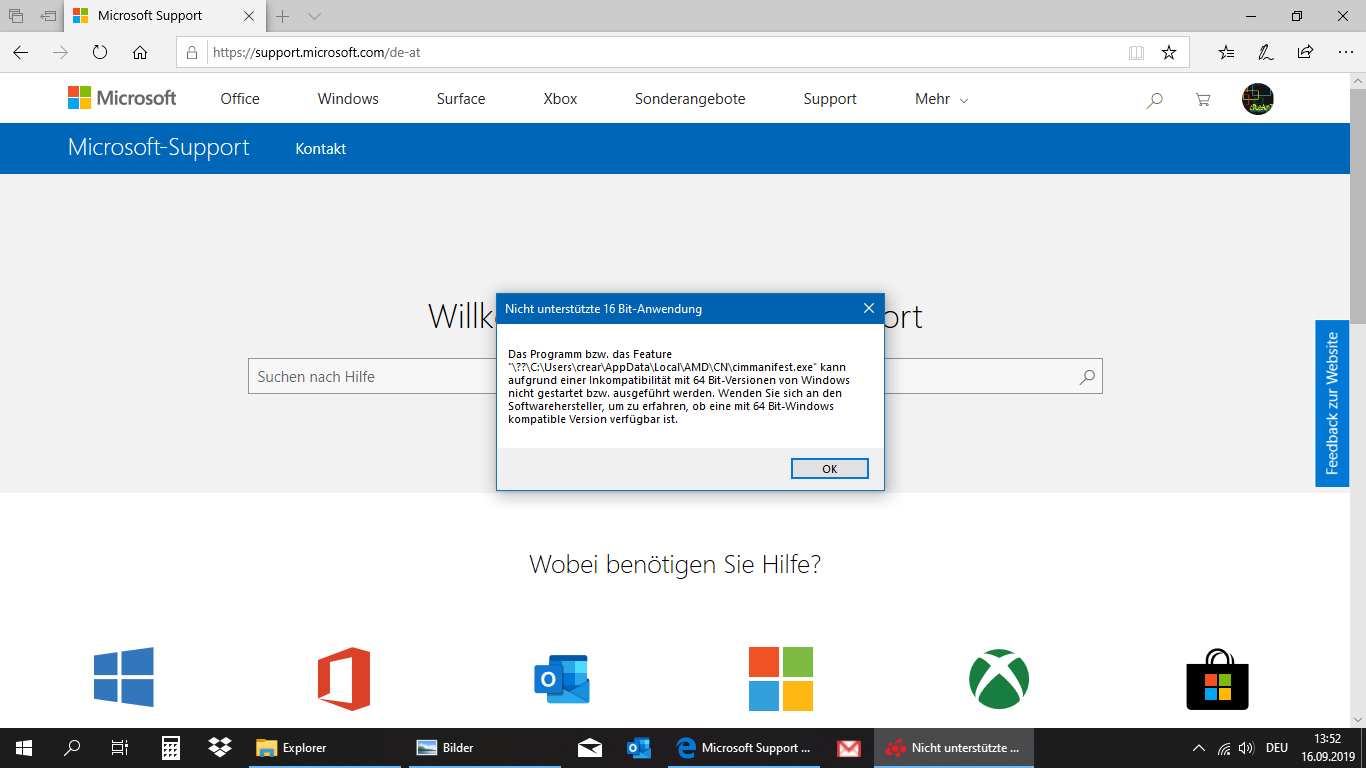This screenshot has width=1366, height=768.
Task: Select the Office product icon
Action: (344, 679)
